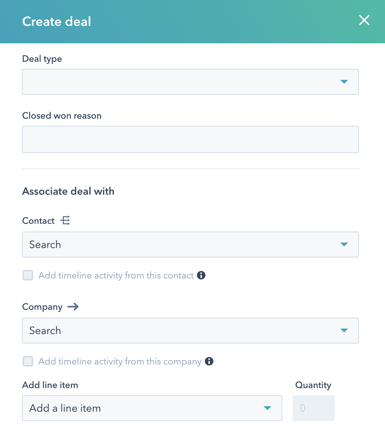
Task: Open the Contact Search dropdown
Action: (x=190, y=244)
